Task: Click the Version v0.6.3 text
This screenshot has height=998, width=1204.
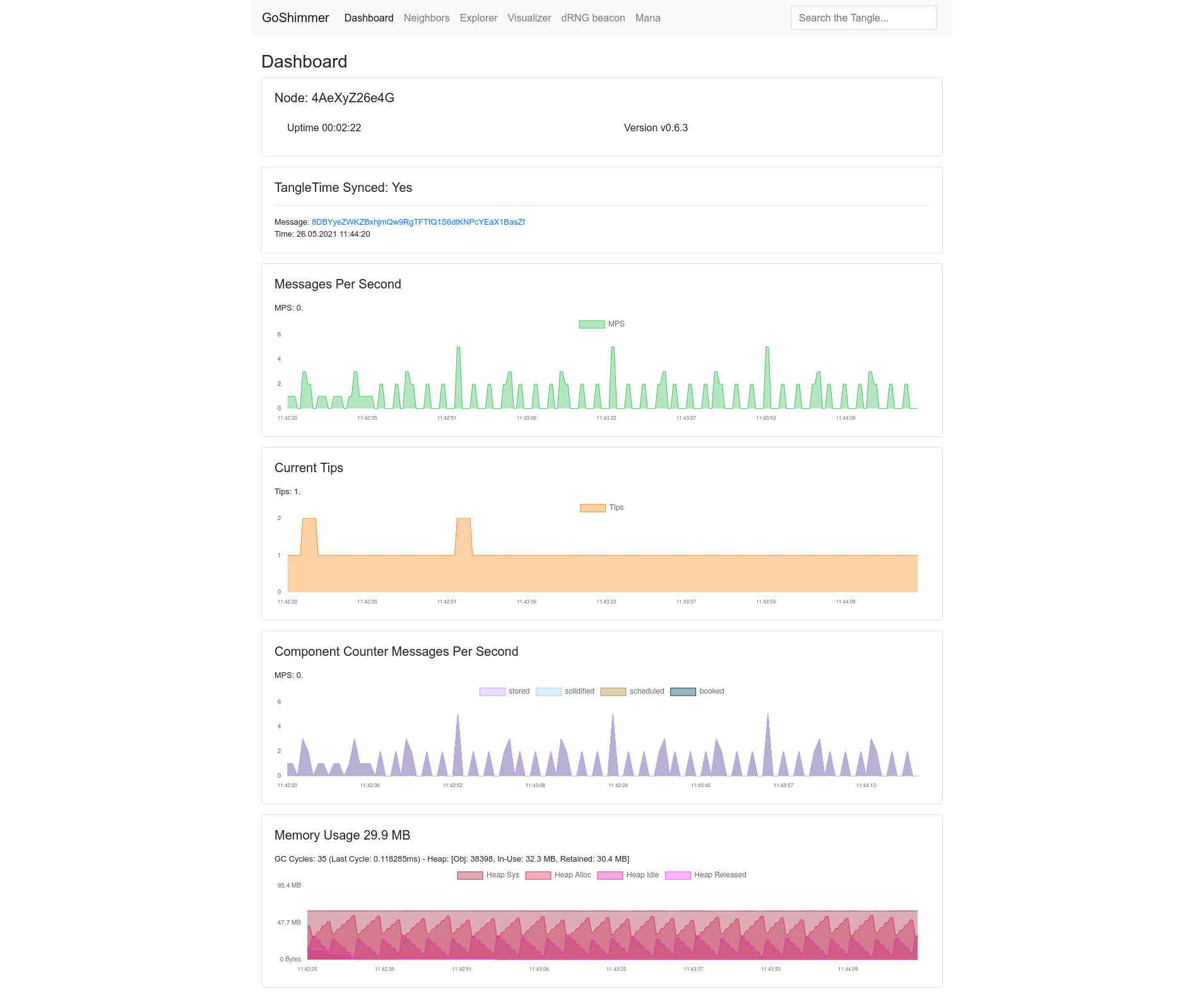Action: tap(656, 128)
